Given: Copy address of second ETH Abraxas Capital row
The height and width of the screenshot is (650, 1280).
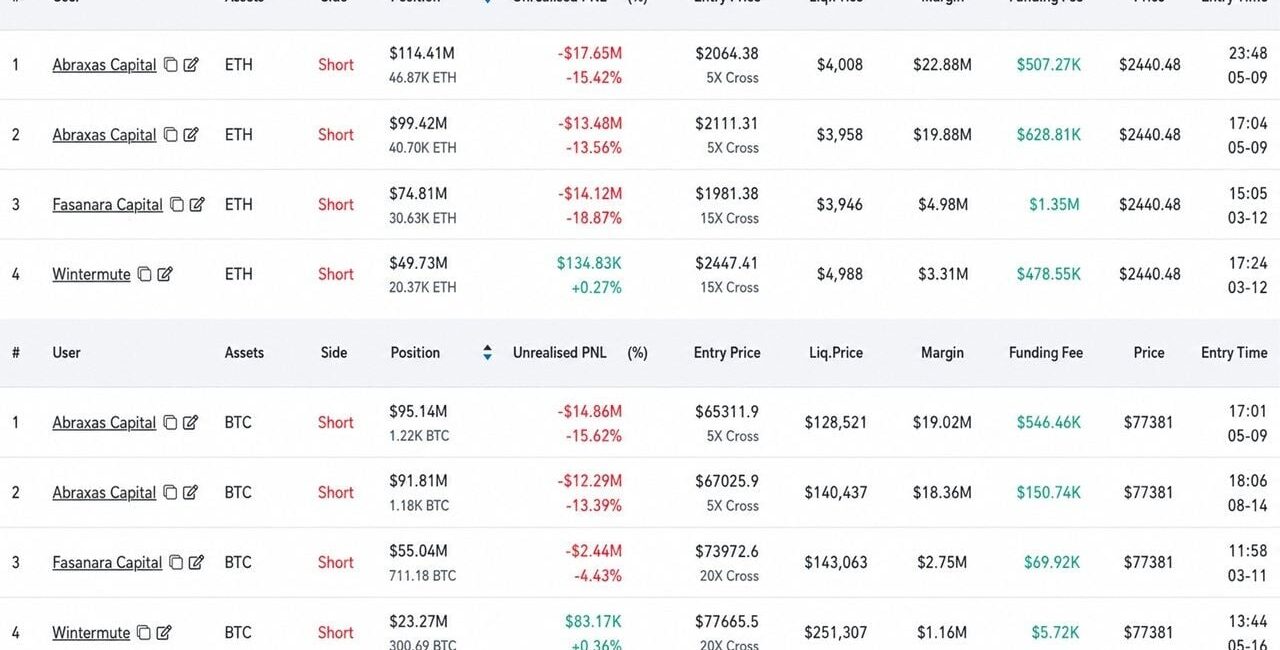Looking at the screenshot, I should click(x=170, y=134).
